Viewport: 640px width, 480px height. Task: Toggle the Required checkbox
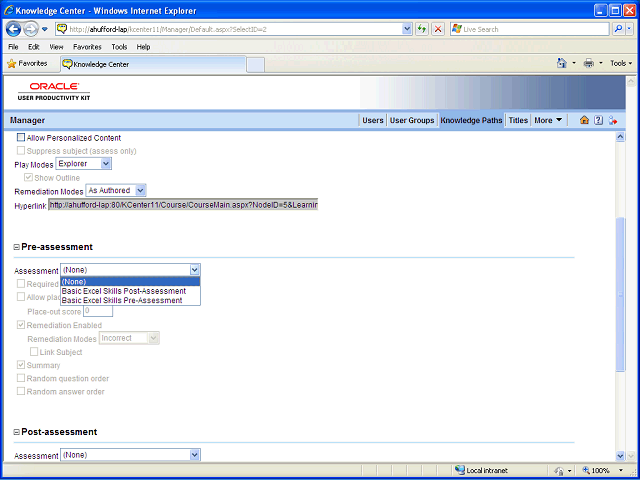coord(21,283)
